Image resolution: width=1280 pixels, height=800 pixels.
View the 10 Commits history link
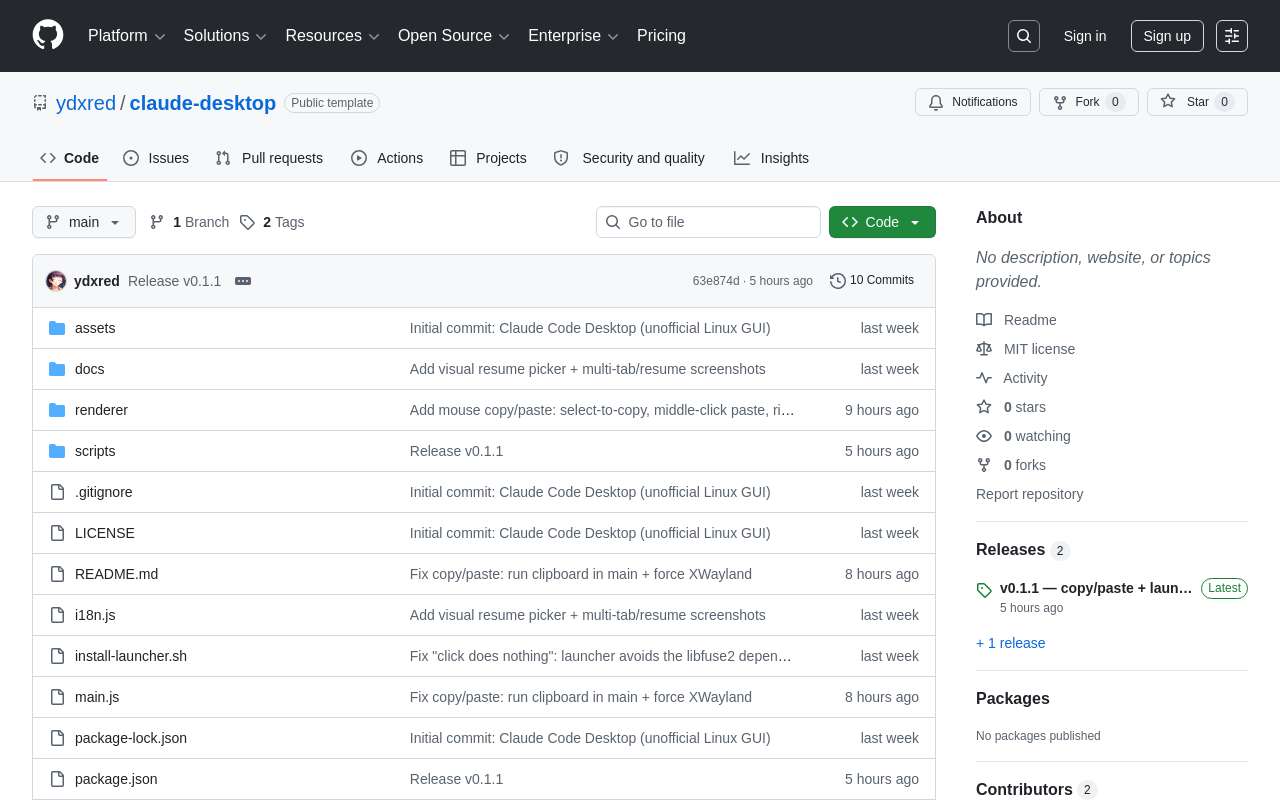point(872,281)
